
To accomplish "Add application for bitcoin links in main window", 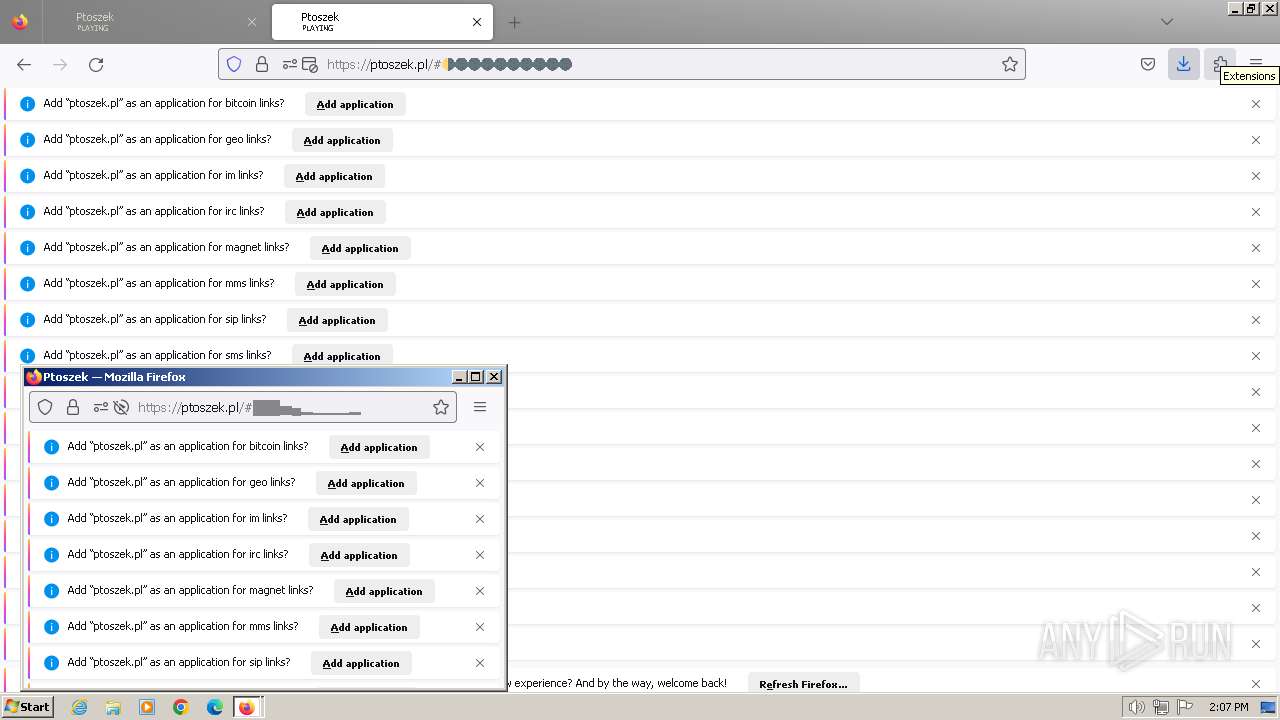I will click(x=355, y=104).
